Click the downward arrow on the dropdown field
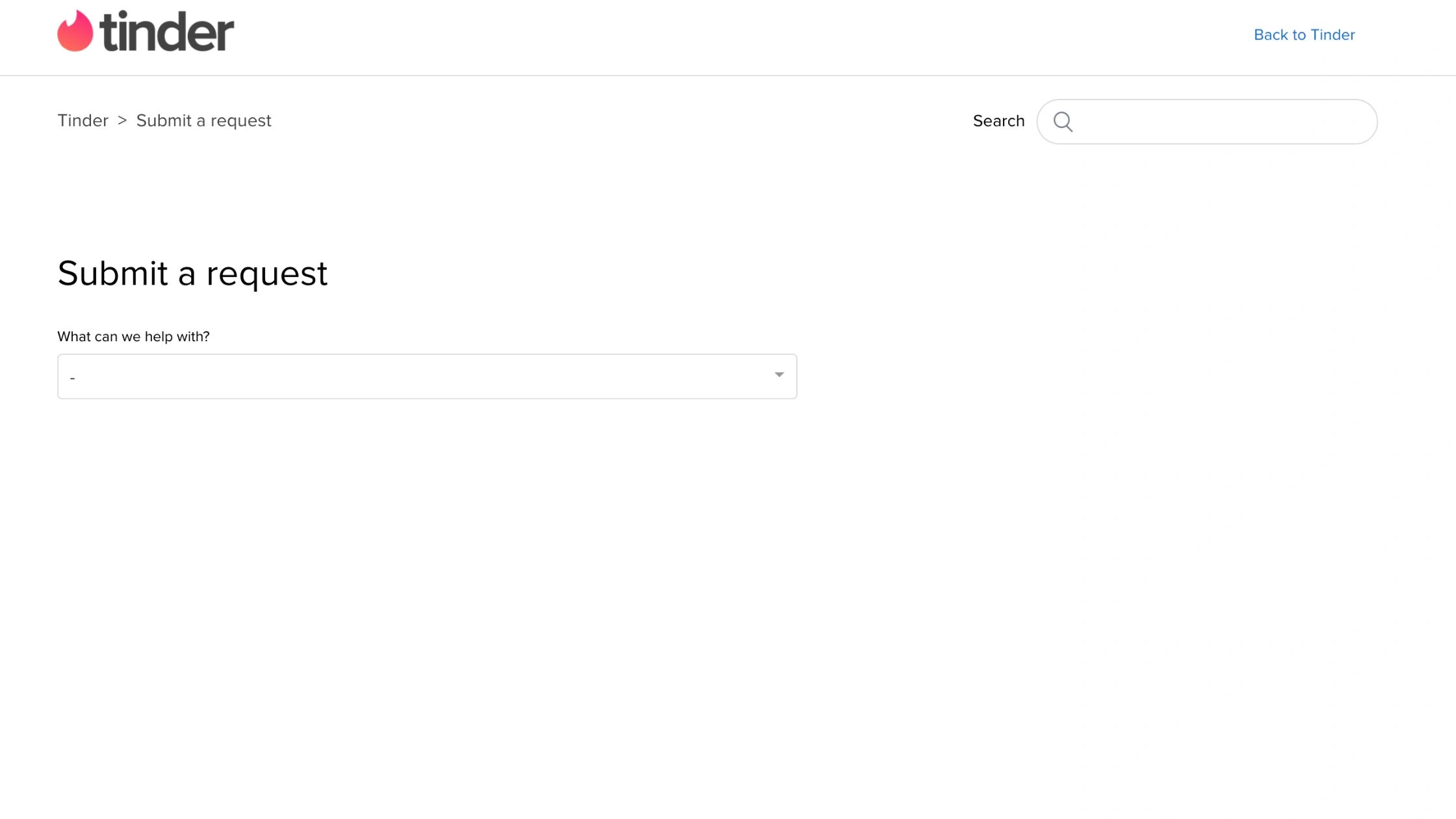This screenshot has height=819, width=1456. point(778,376)
